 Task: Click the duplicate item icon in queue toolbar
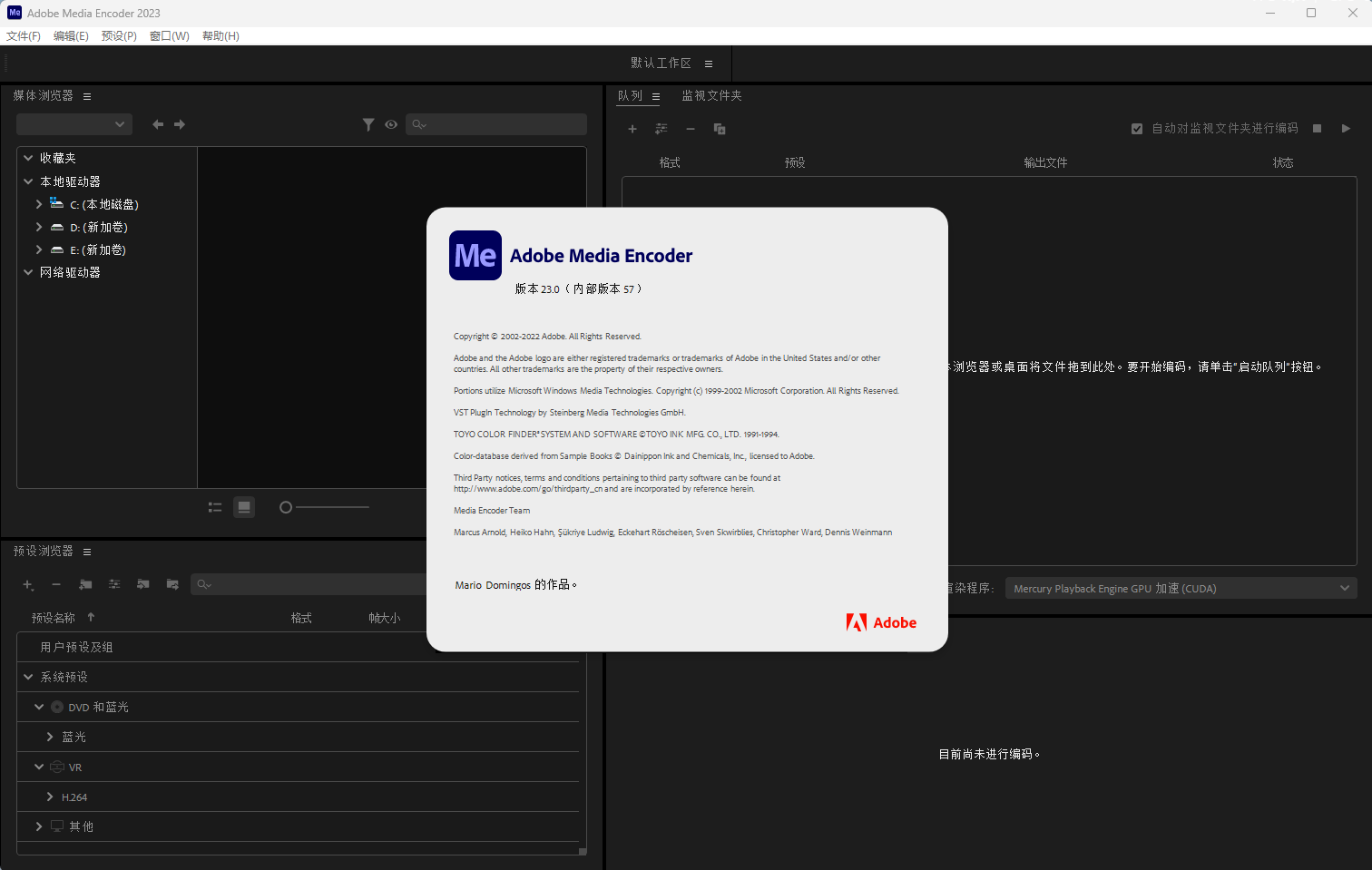719,129
